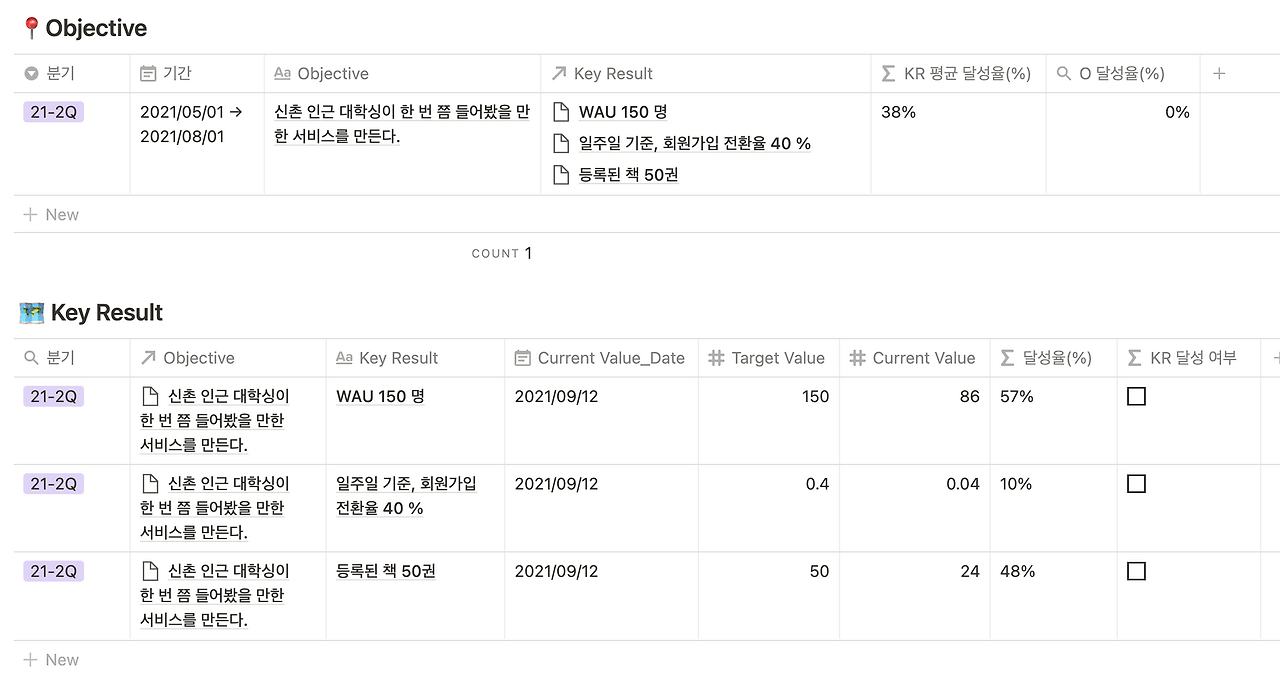Click the # icon on Target Value column
This screenshot has height=676, width=1280.
pos(717,357)
